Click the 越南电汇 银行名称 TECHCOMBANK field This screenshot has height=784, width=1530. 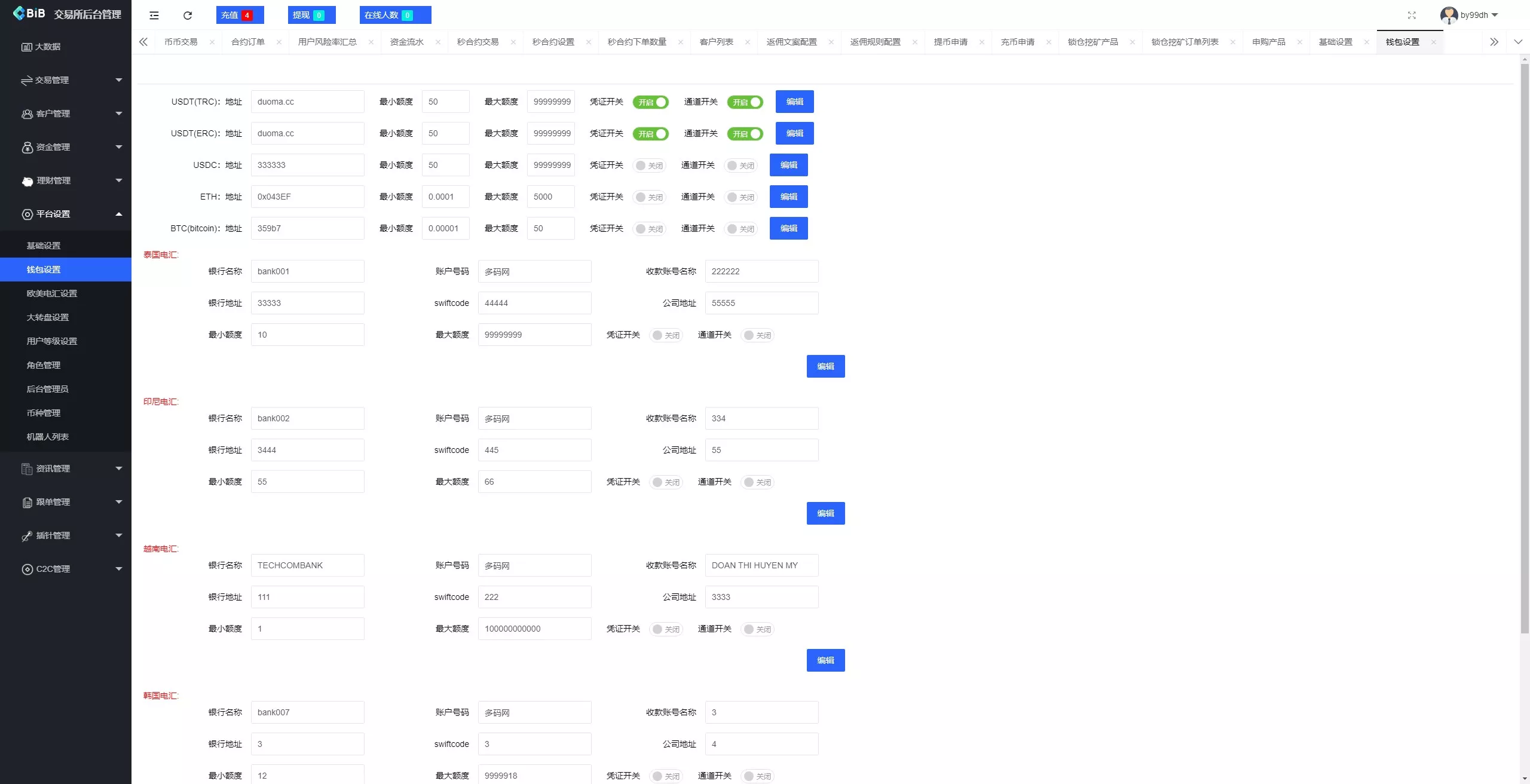tap(307, 565)
